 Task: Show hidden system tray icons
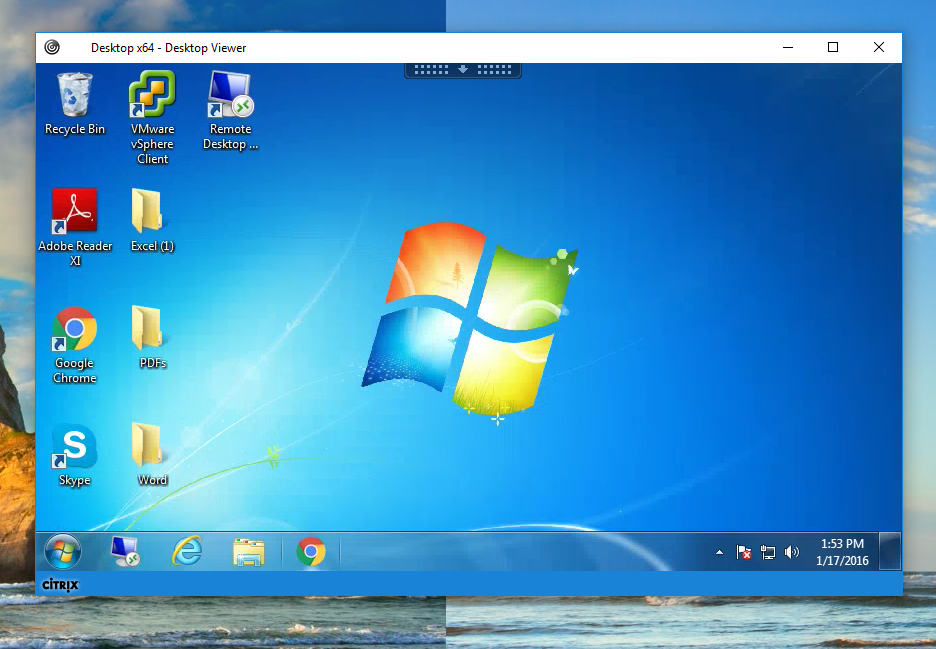click(x=719, y=552)
